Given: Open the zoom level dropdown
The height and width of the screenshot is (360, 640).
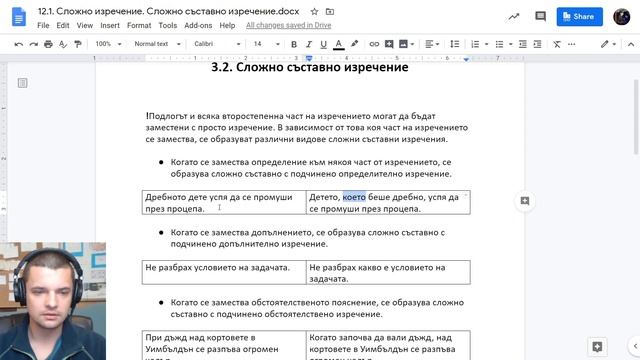Looking at the screenshot, I should click(x=108, y=44).
